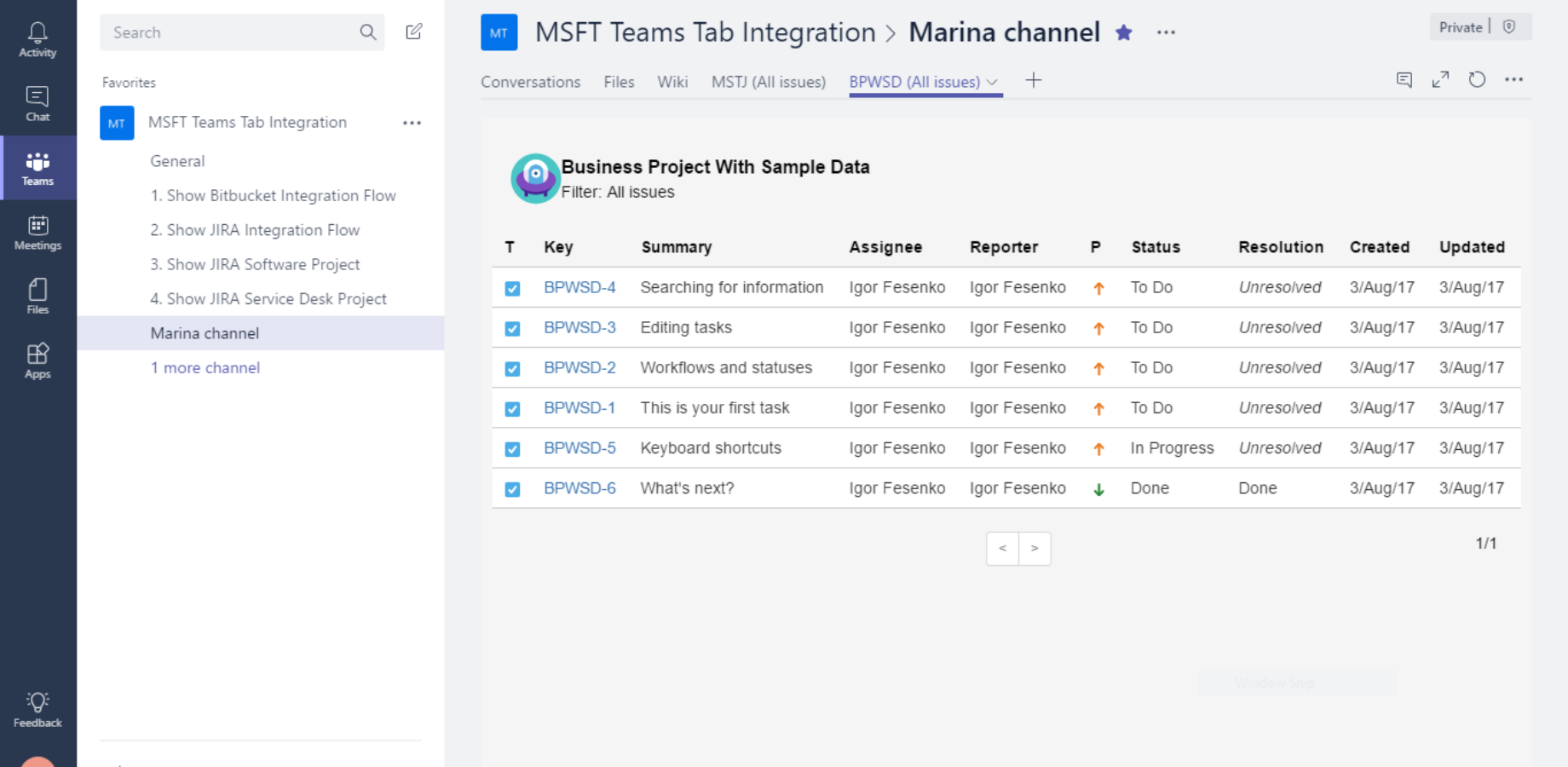Expand the tab to full screen
Viewport: 1568px width, 767px height.
(1440, 80)
